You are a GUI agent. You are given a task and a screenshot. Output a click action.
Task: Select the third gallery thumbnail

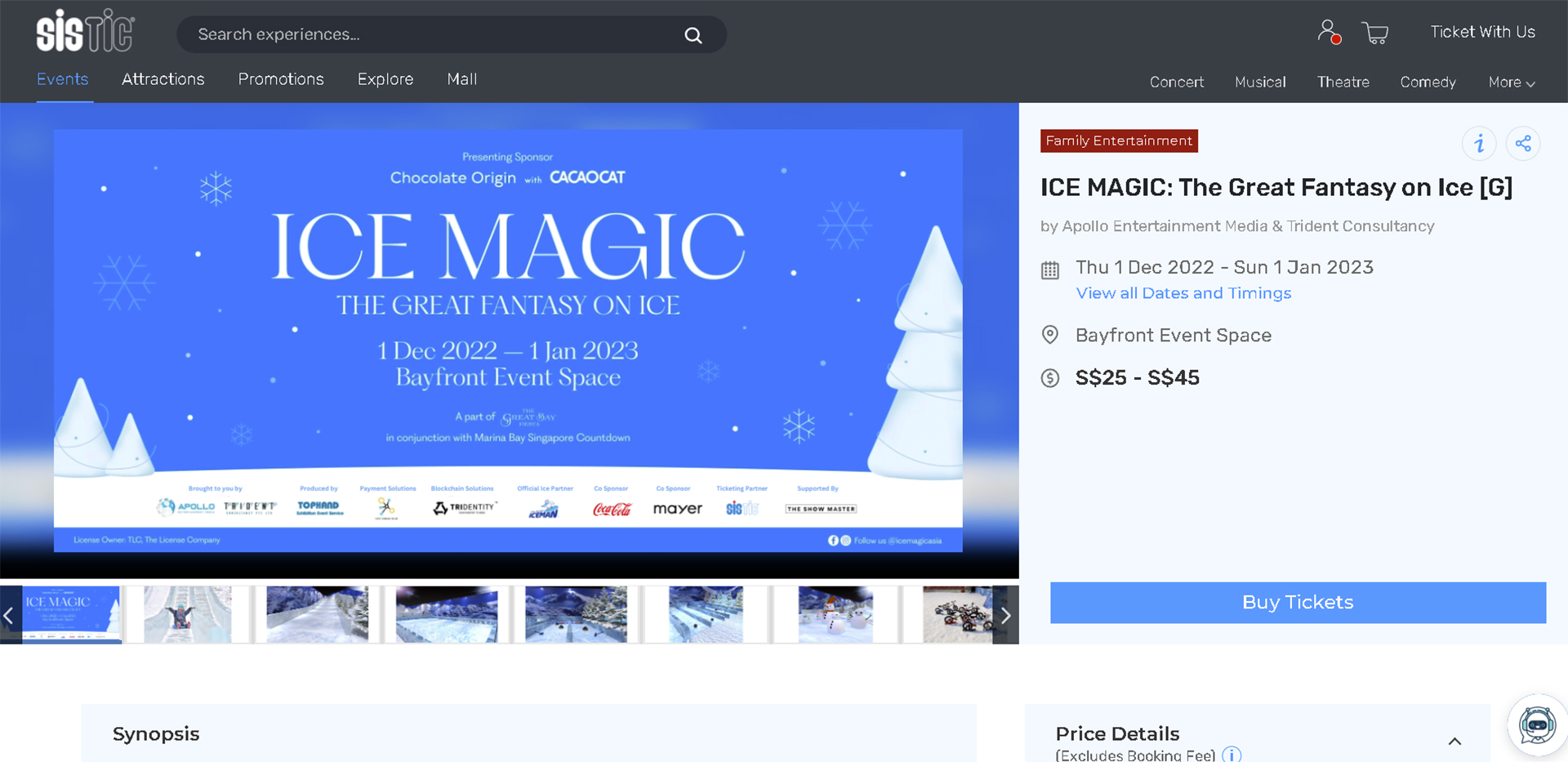[x=317, y=615]
